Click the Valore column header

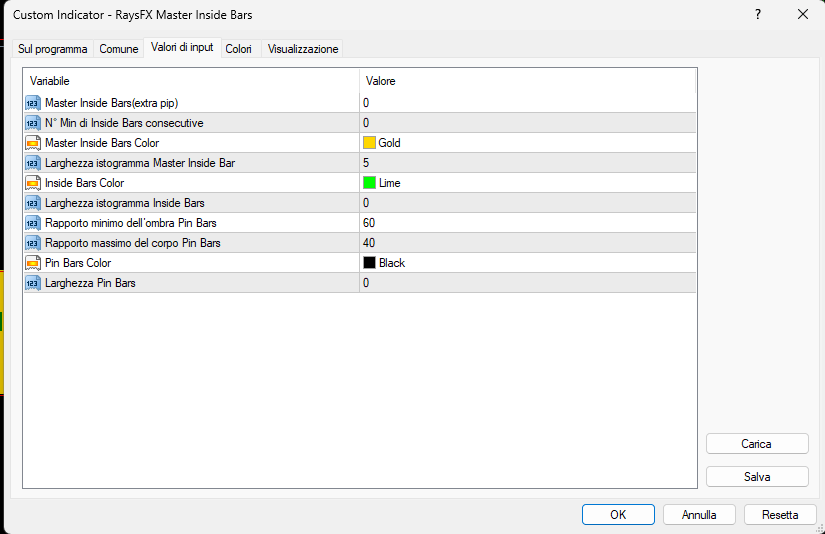coord(528,81)
